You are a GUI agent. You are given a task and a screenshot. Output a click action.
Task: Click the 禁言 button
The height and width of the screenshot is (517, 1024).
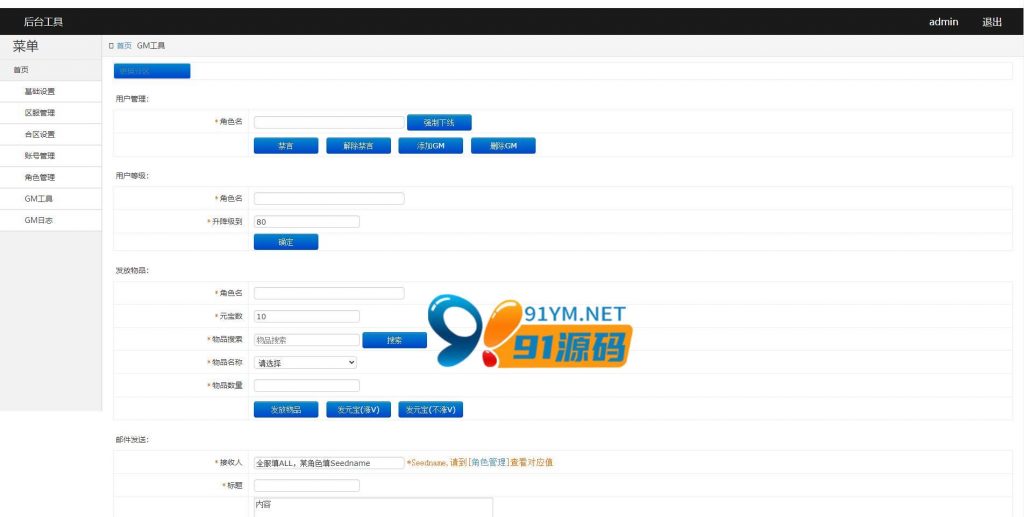(x=286, y=146)
